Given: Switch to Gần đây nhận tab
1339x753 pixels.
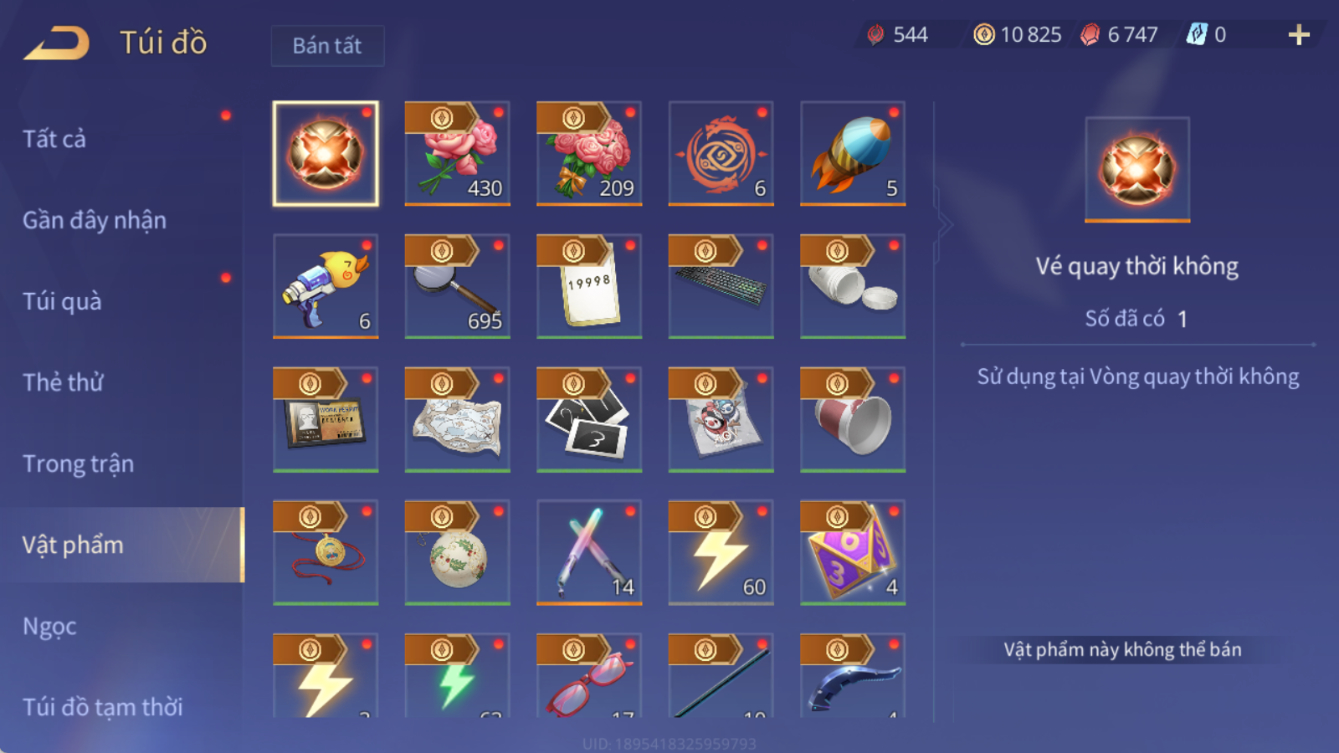Looking at the screenshot, I should (94, 220).
